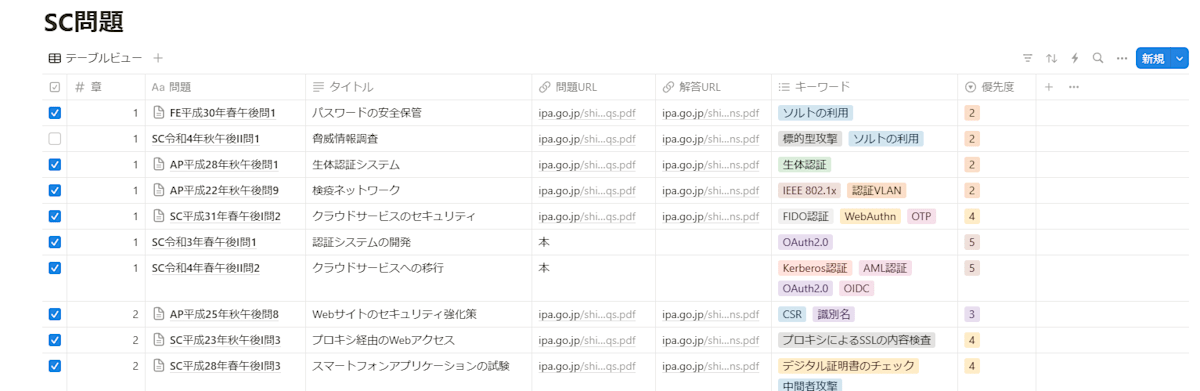The image size is (1200, 391).
Task: Select the テーブルビュー tab
Action: (x=96, y=59)
